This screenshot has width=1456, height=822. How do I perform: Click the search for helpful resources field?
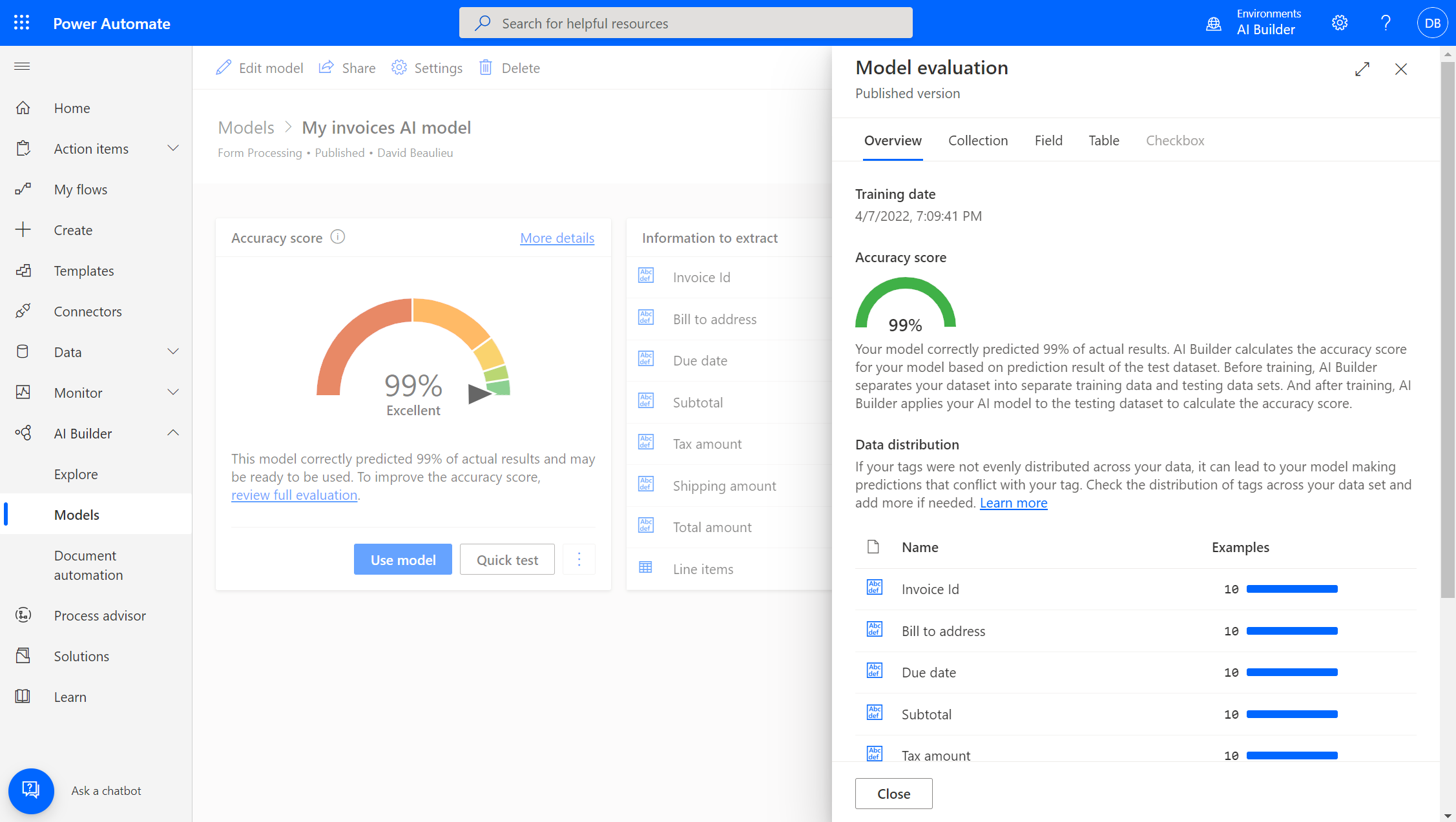point(685,23)
